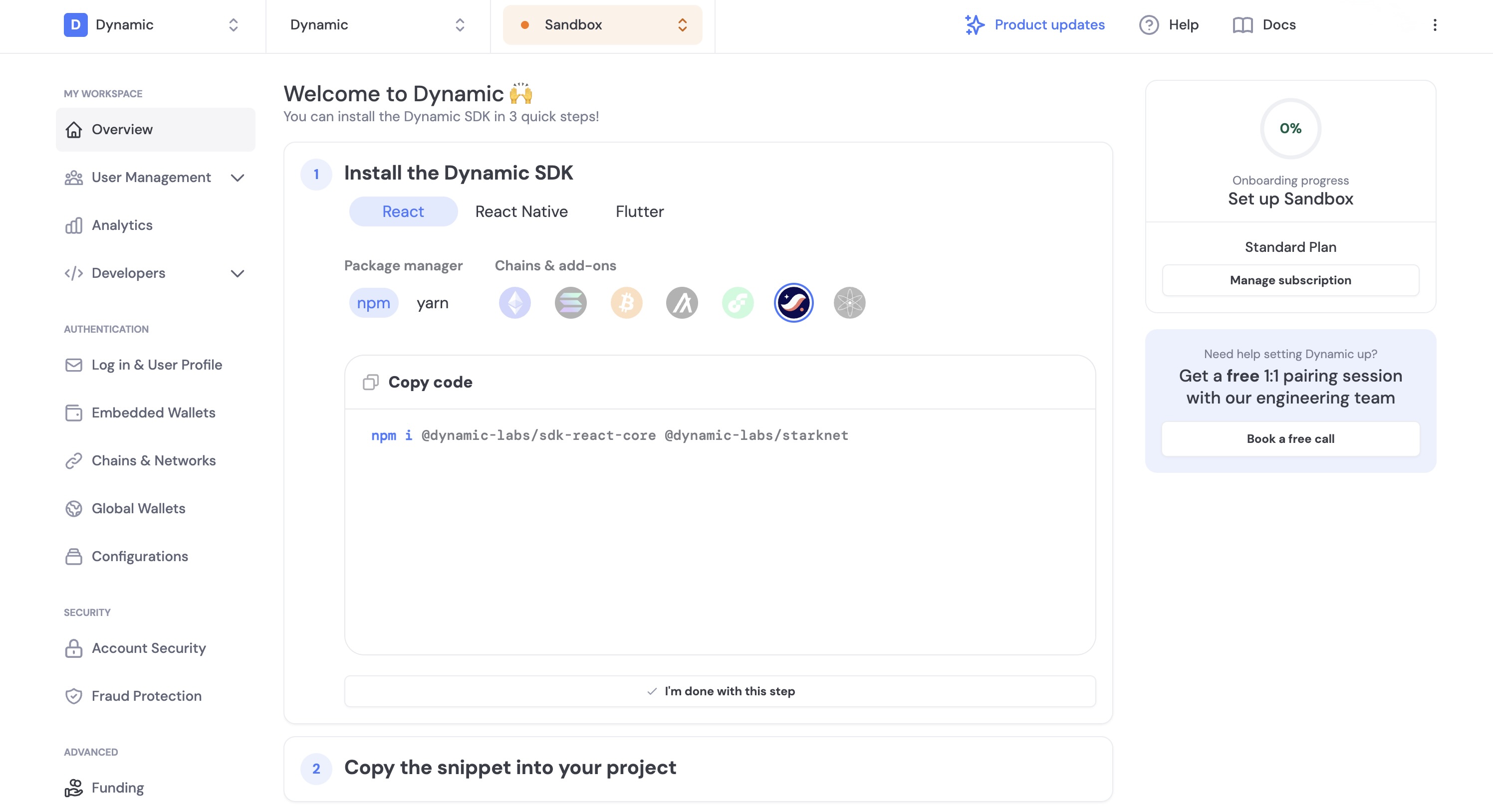Toggle the Cosmos chain icon

coord(850,302)
